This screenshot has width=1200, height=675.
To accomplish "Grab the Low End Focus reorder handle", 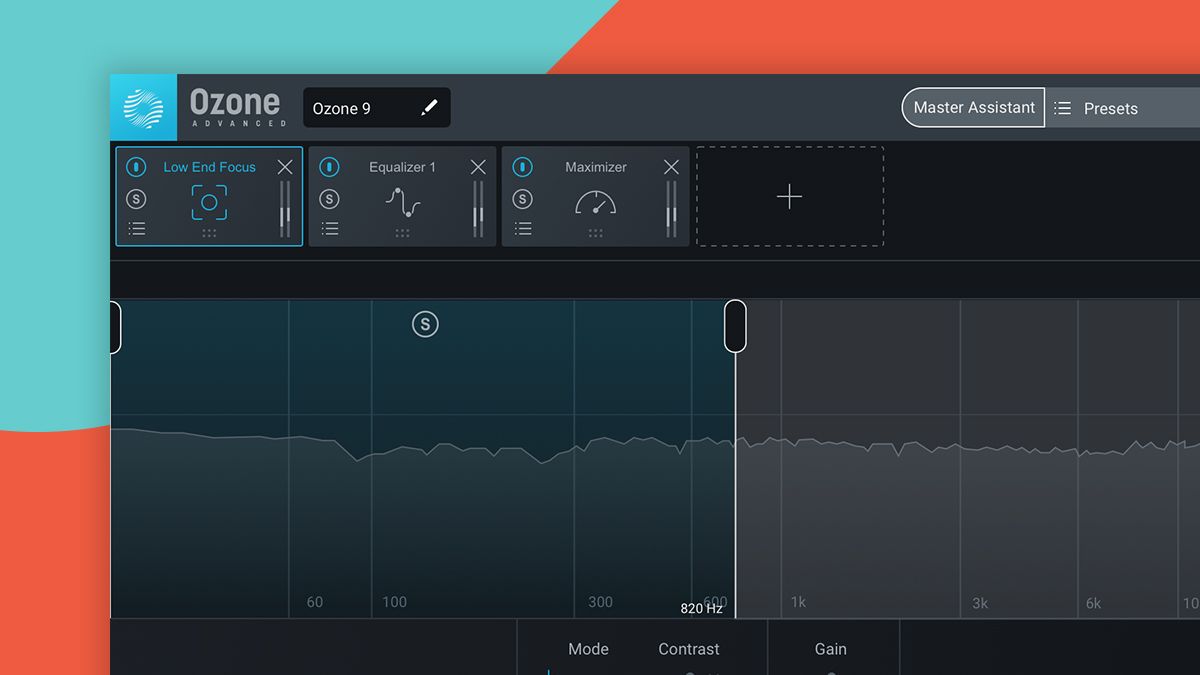I will click(x=209, y=233).
